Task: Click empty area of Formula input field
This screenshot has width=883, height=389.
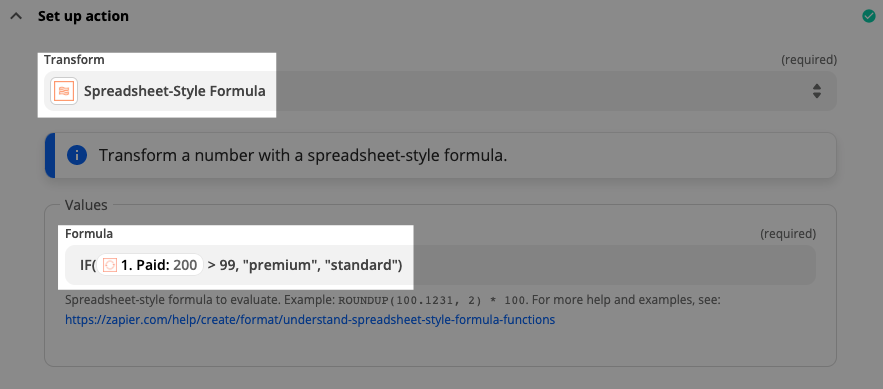Action: (x=614, y=265)
